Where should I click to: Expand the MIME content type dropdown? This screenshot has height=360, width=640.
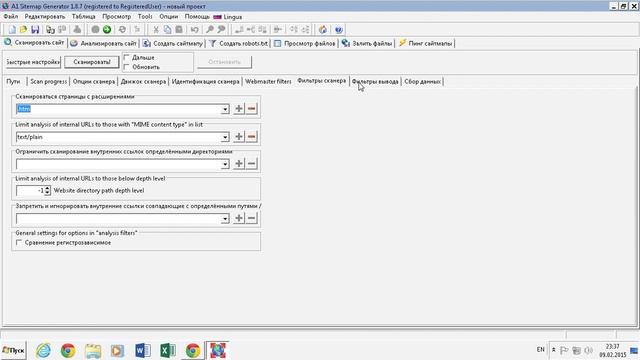tap(225, 137)
